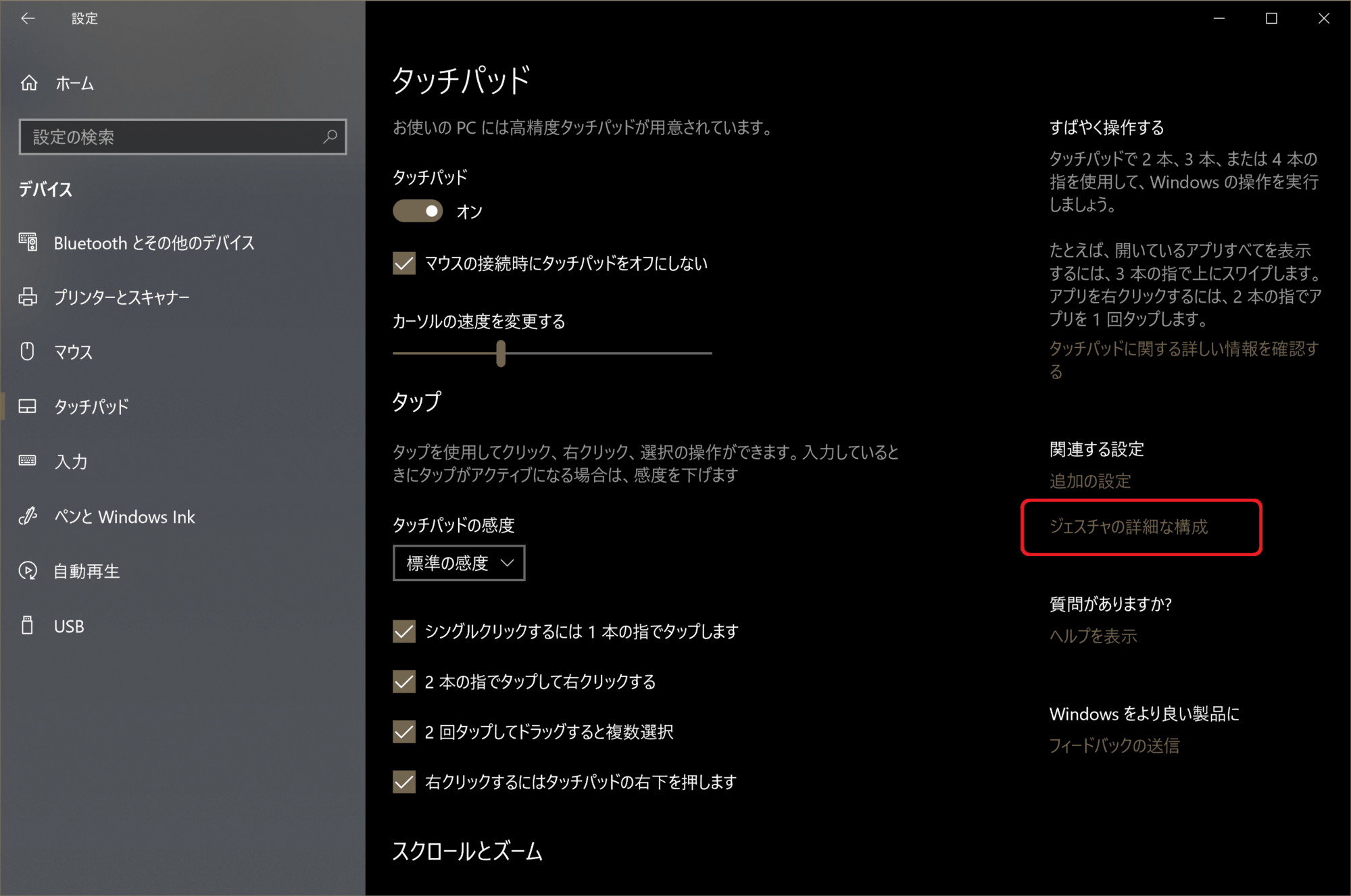
Task: Click the search magnifier icon
Action: (x=330, y=136)
